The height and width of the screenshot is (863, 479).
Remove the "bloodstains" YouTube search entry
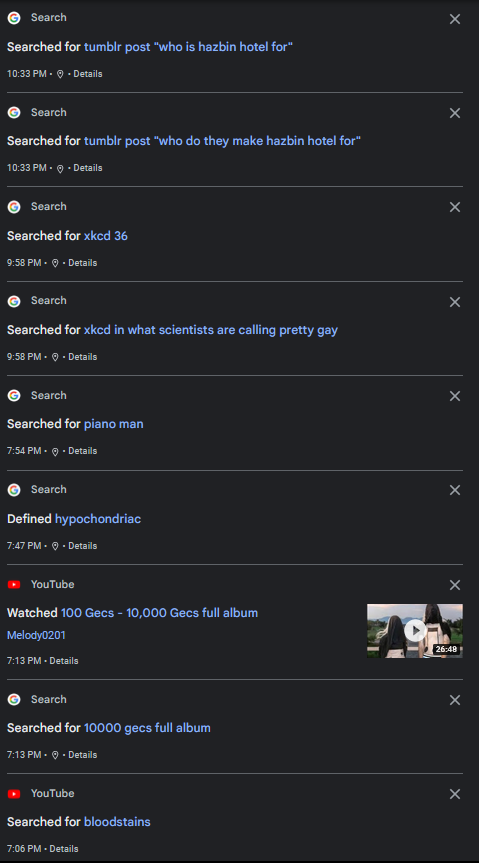click(x=455, y=794)
